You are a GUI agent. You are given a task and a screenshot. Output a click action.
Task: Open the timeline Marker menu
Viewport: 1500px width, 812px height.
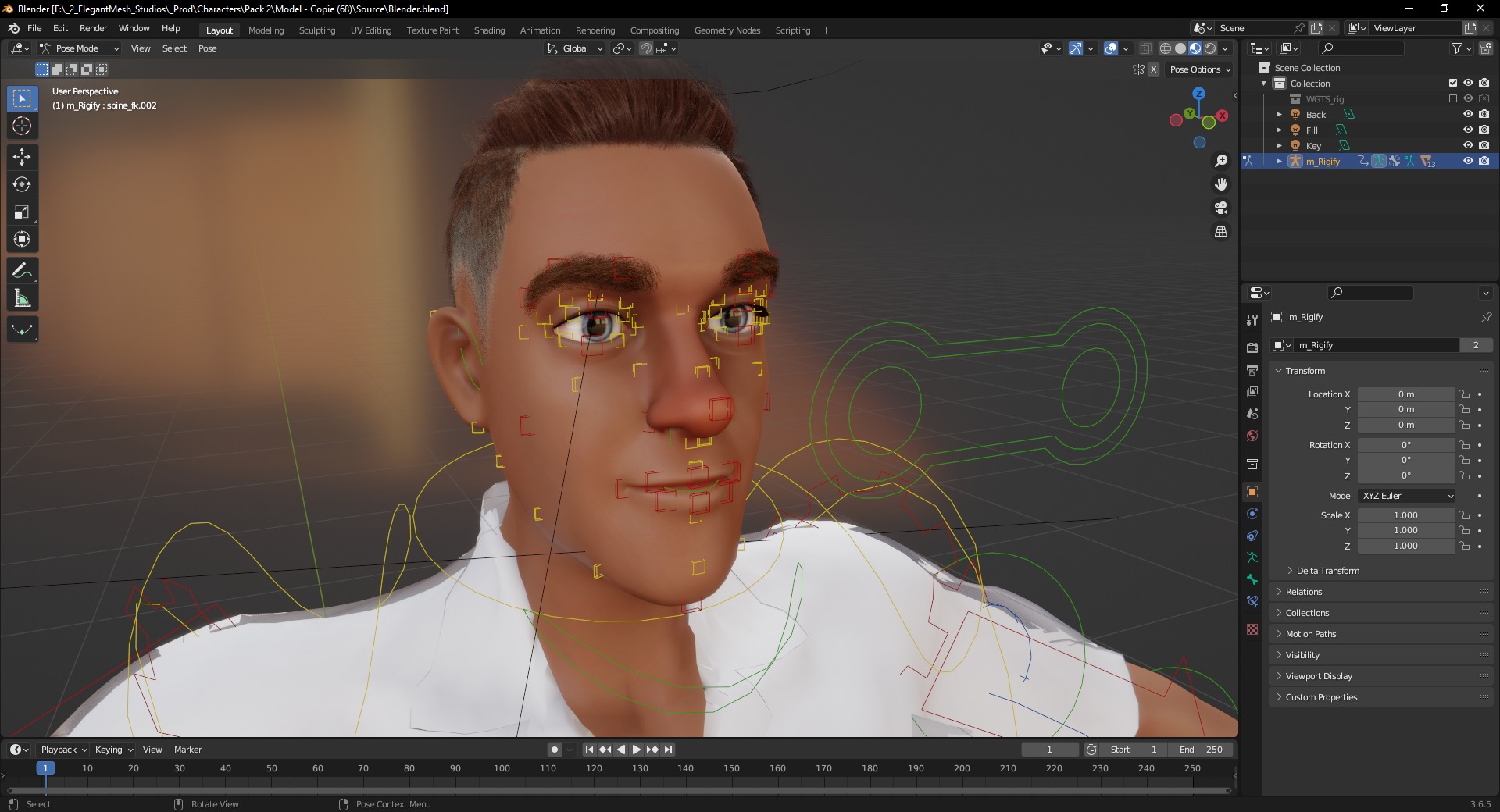click(187, 750)
